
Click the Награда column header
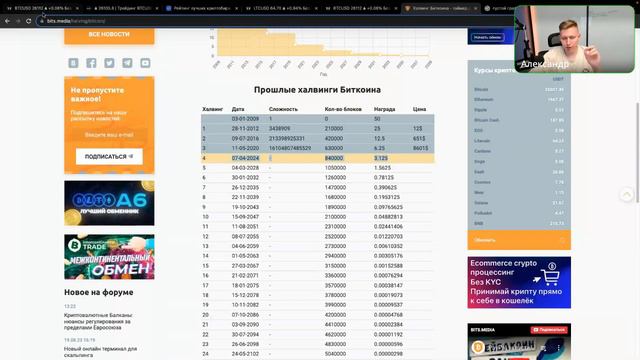pyautogui.click(x=384, y=109)
